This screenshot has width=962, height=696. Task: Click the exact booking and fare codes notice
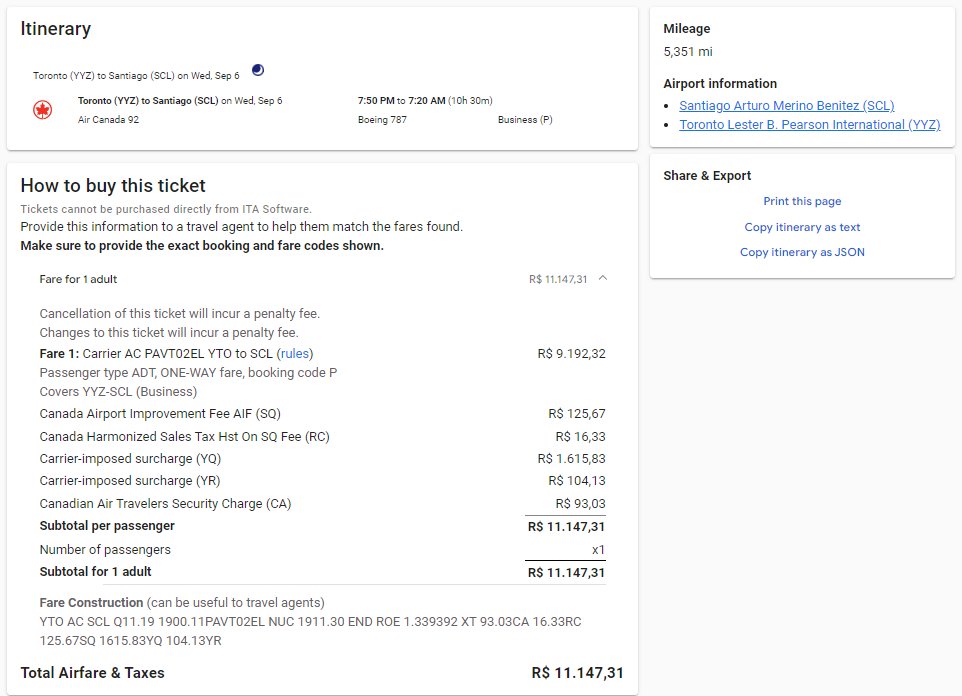(202, 246)
